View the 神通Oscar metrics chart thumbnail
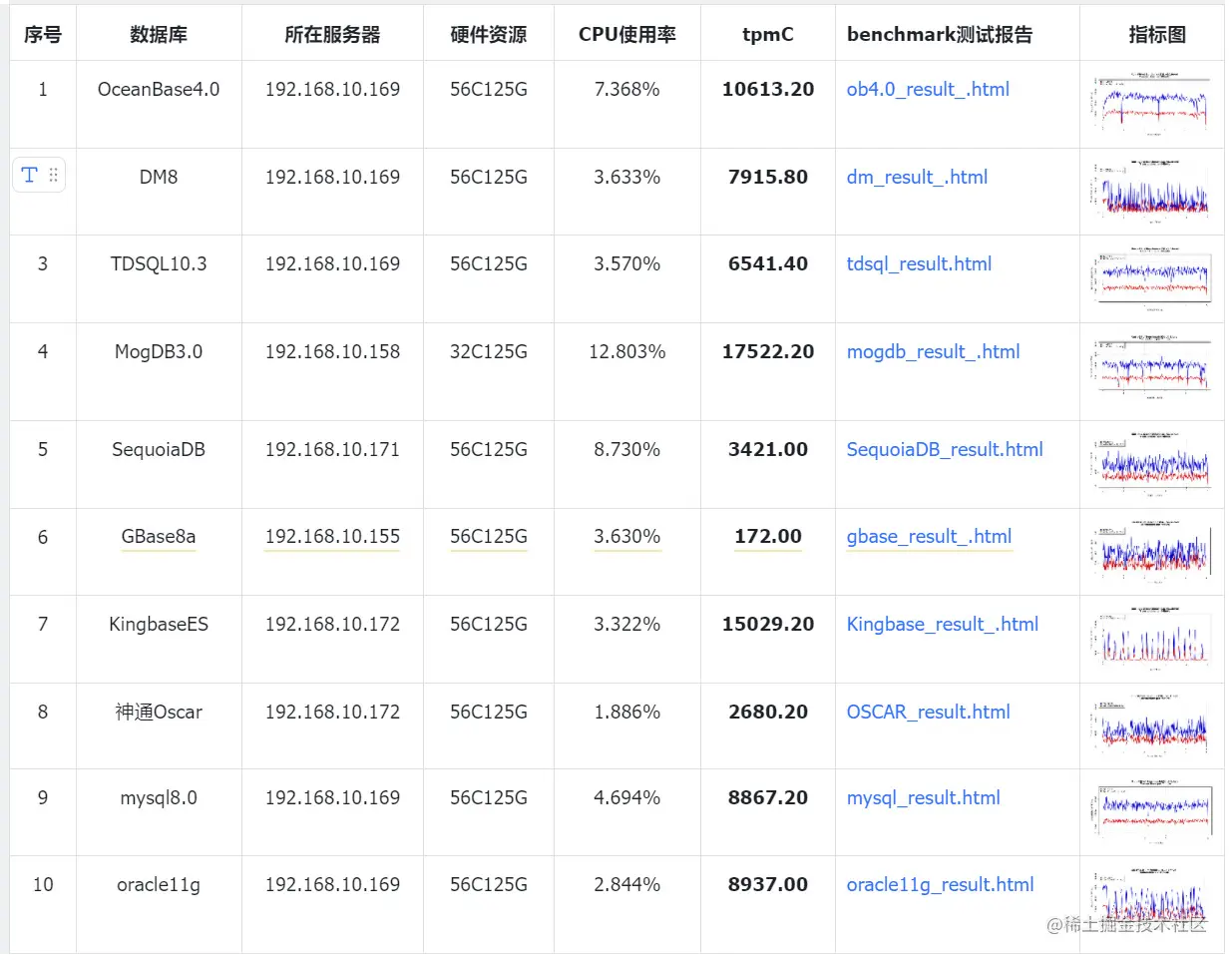The width and height of the screenshot is (1232, 960). click(x=1152, y=725)
